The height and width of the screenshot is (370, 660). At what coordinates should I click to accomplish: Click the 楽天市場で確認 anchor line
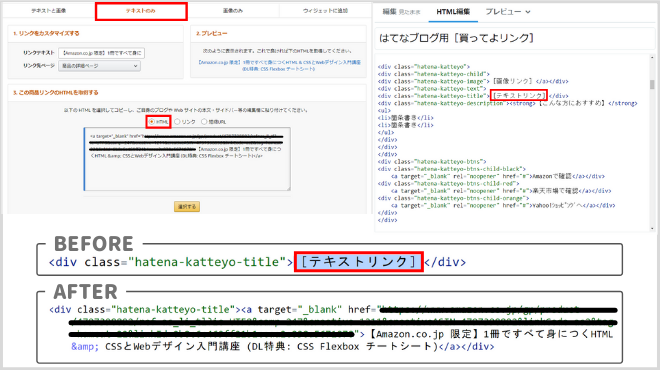pyautogui.click(x=501, y=191)
